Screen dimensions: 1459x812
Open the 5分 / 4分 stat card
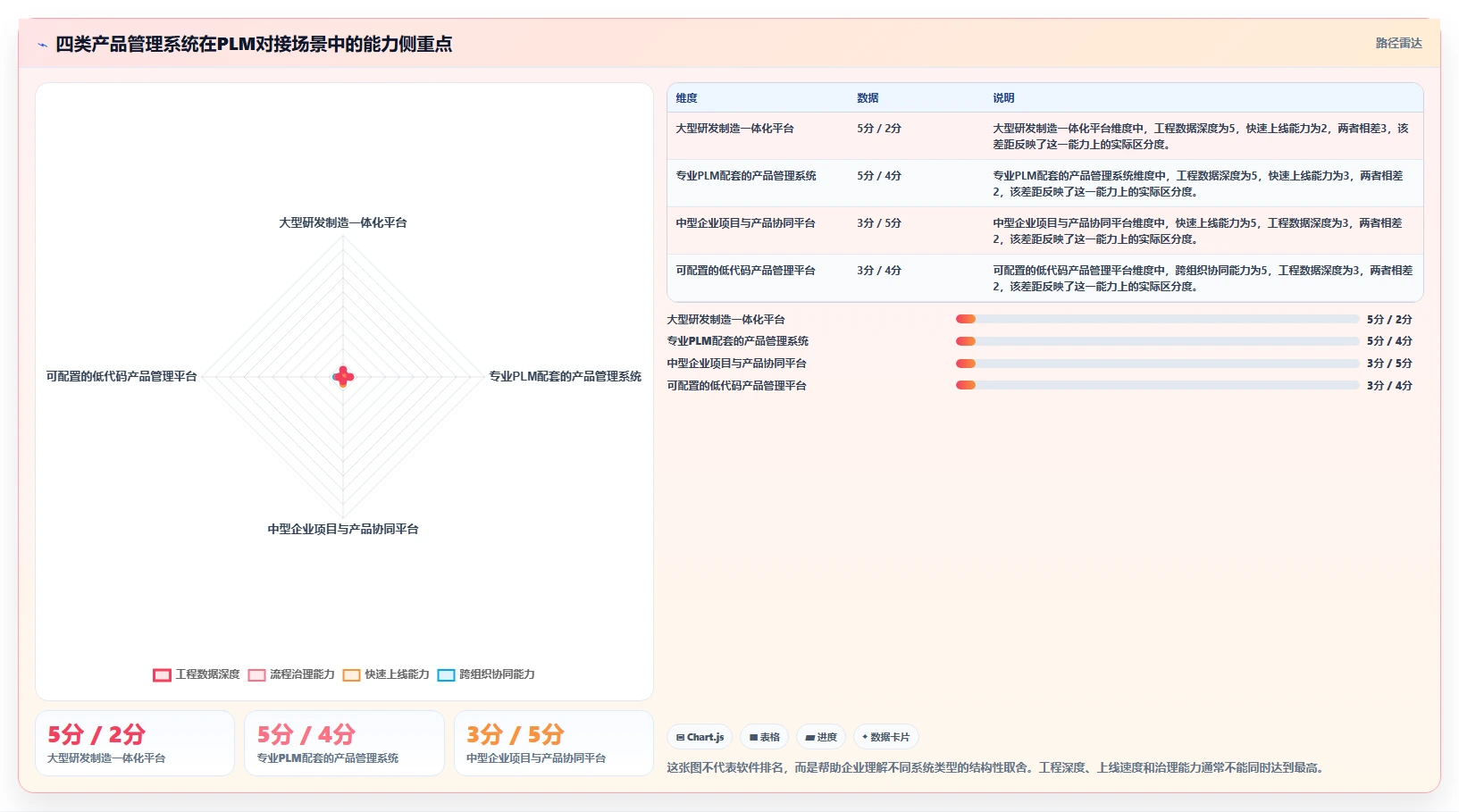tap(344, 743)
